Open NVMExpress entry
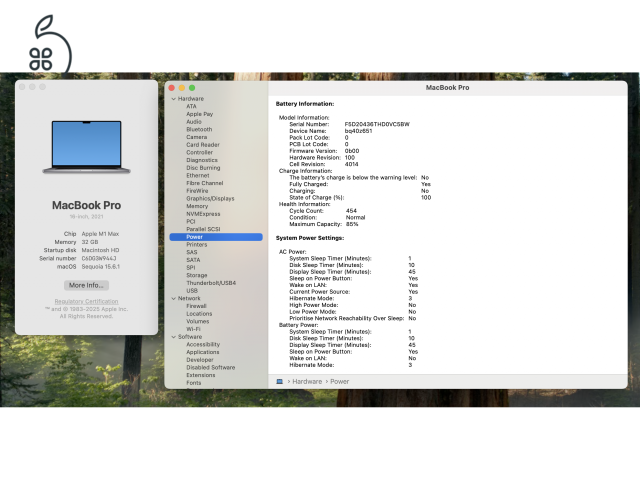 point(203,214)
